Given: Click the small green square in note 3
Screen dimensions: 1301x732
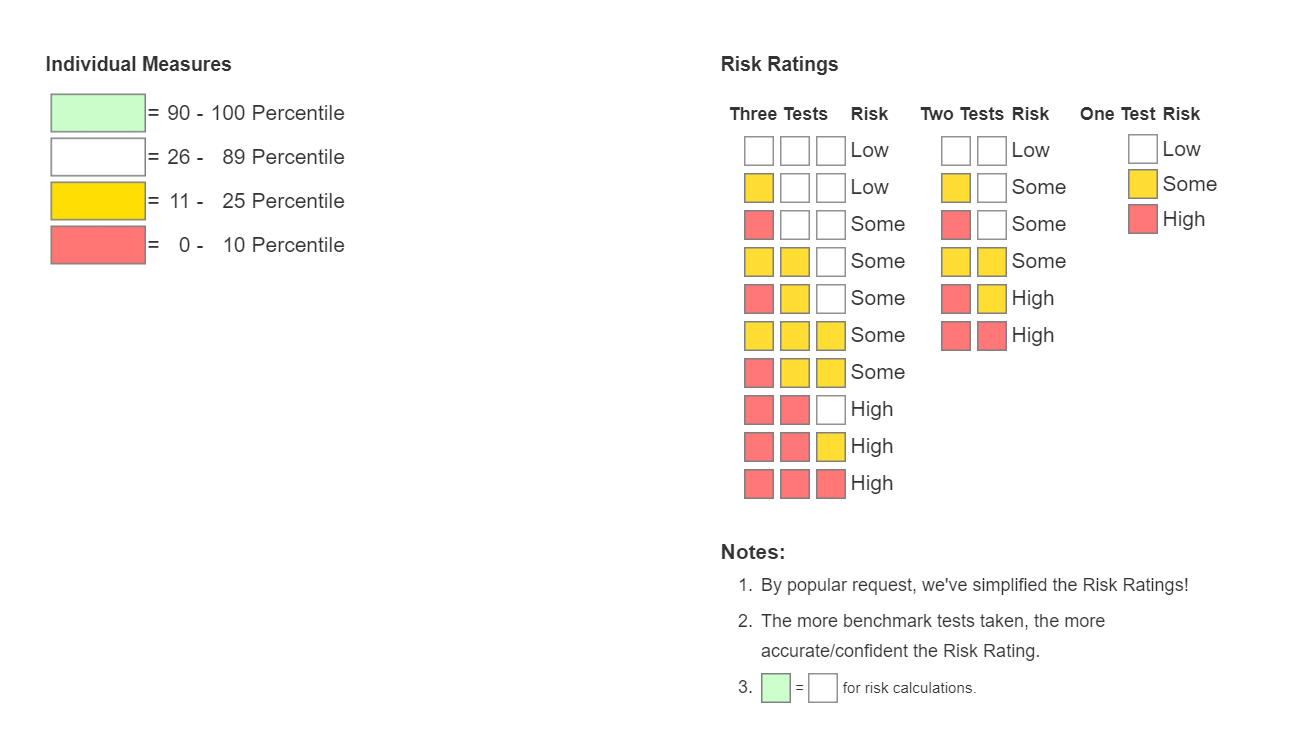Looking at the screenshot, I should 775,688.
